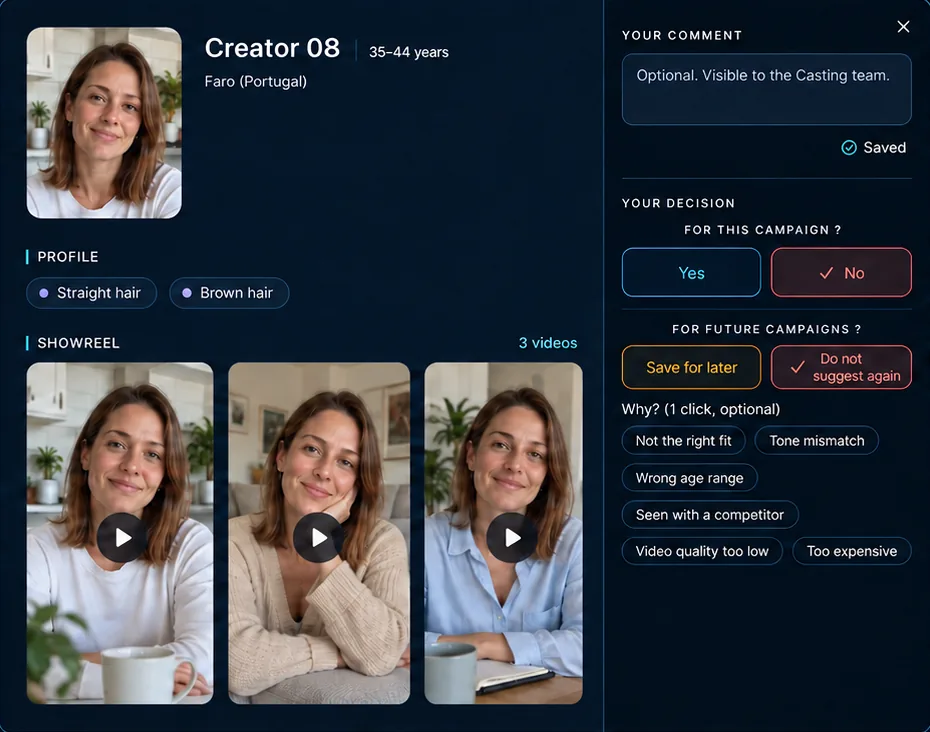Pick the Seen with a competitor reason

710,514
